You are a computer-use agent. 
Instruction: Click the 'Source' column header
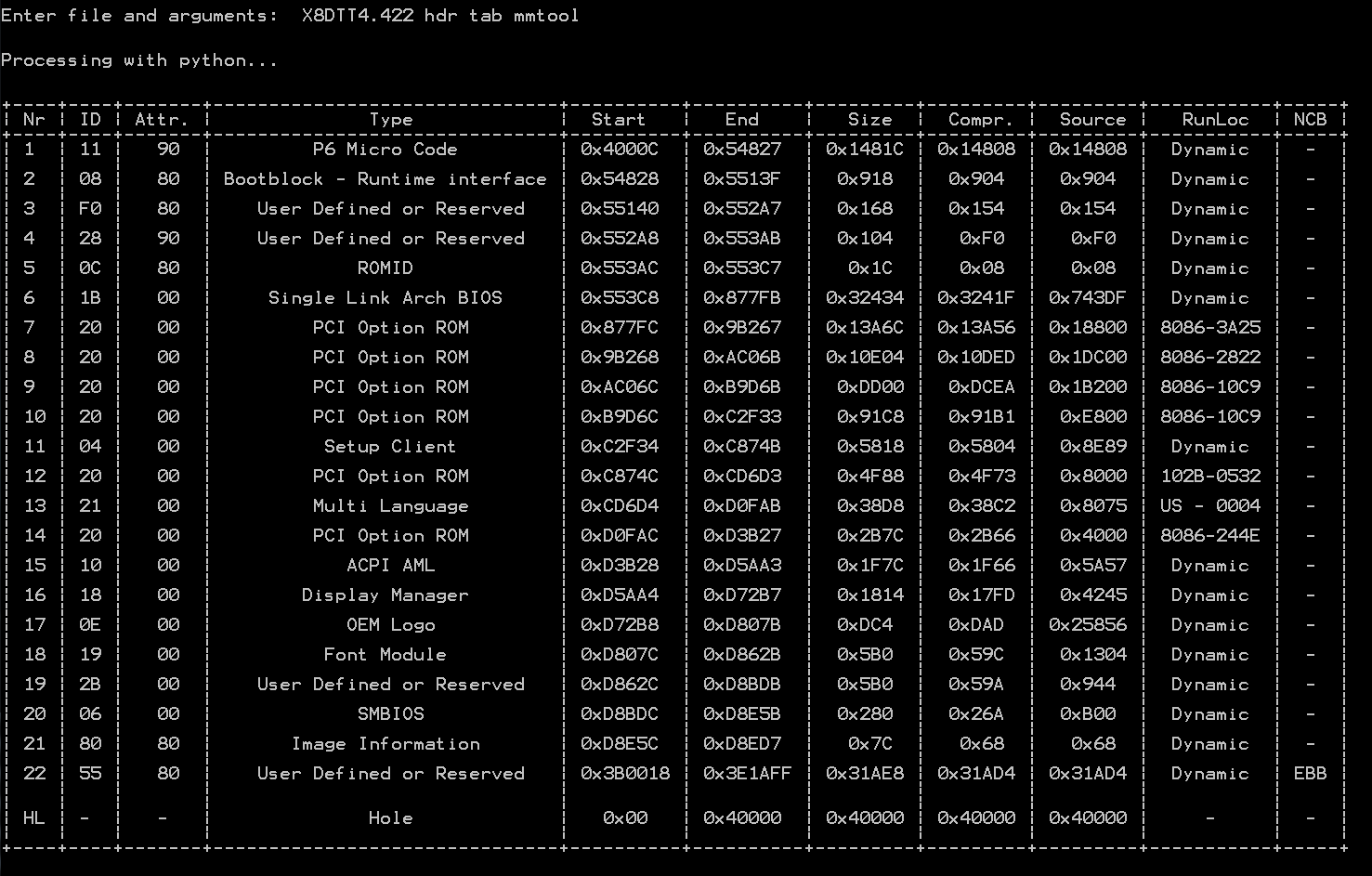point(1092,119)
